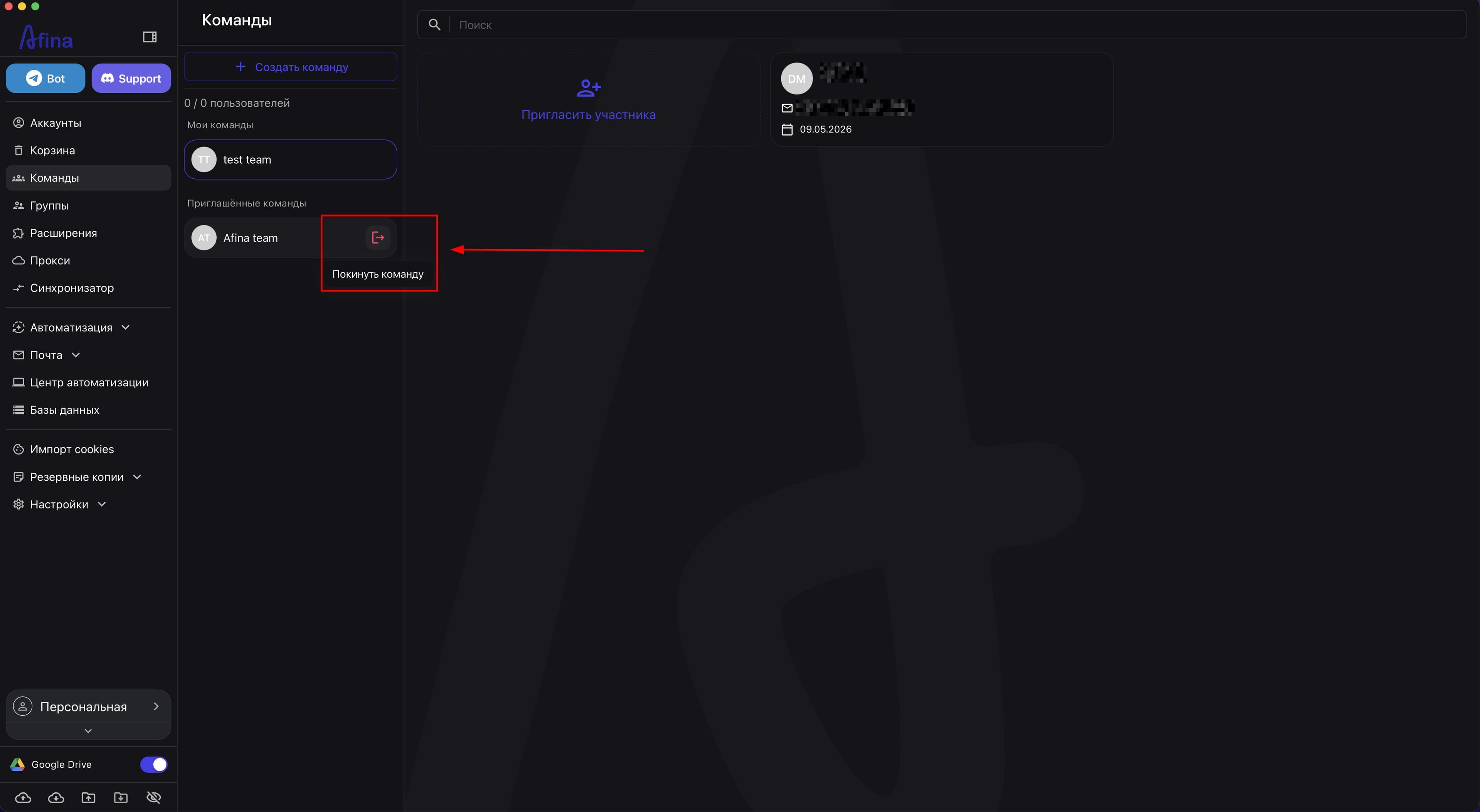The width and height of the screenshot is (1480, 812).
Task: Click the cloud upload icon
Action: click(23, 797)
